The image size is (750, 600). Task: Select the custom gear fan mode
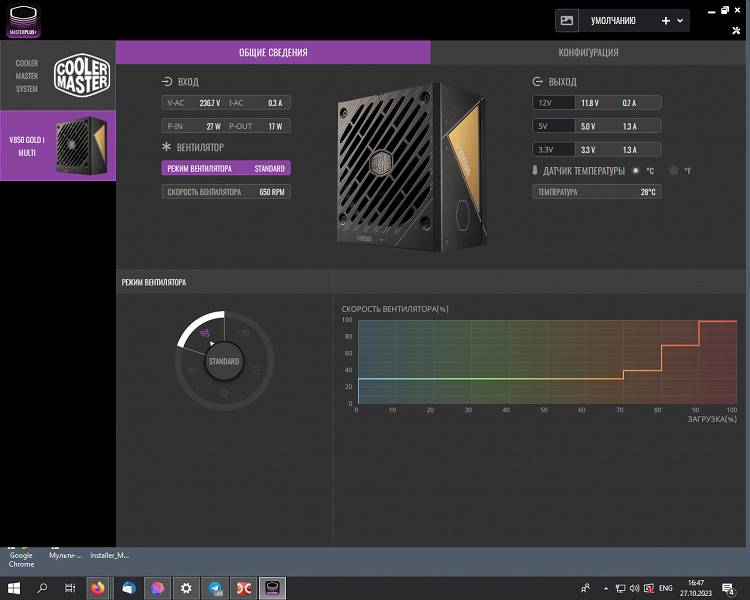point(224,393)
